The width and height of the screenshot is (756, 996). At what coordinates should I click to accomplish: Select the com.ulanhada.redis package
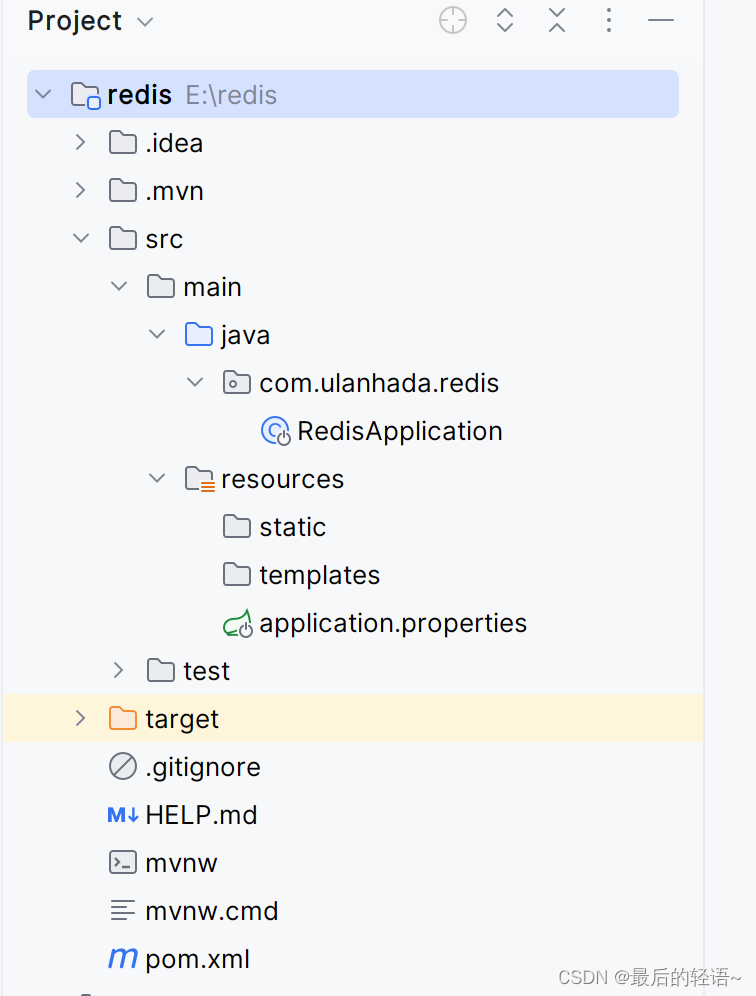(x=378, y=382)
